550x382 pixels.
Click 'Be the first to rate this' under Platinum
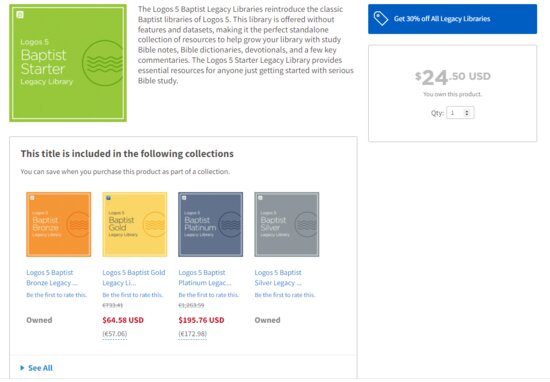(x=209, y=295)
